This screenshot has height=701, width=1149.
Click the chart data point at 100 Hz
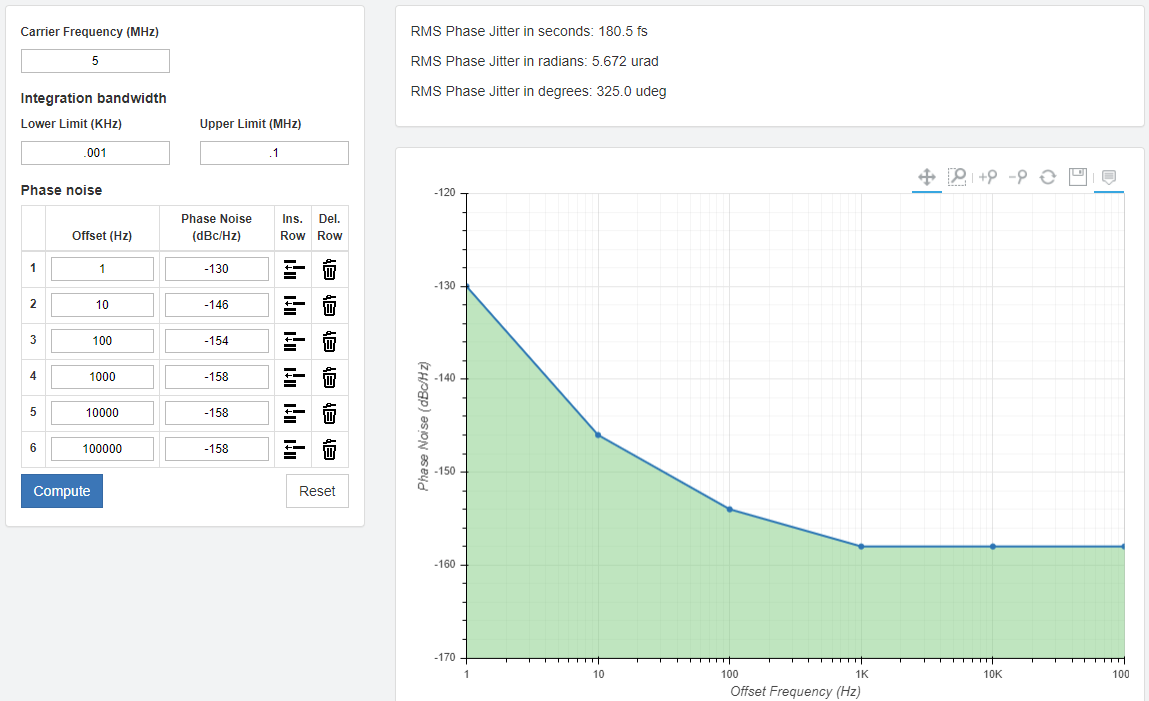(x=730, y=509)
